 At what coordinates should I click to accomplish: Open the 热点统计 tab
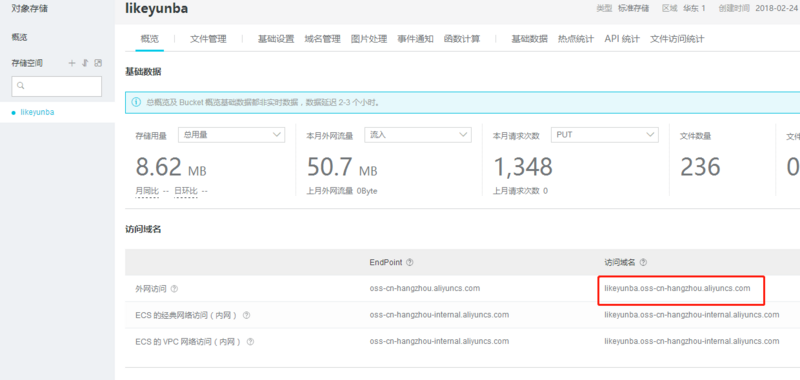click(x=576, y=39)
